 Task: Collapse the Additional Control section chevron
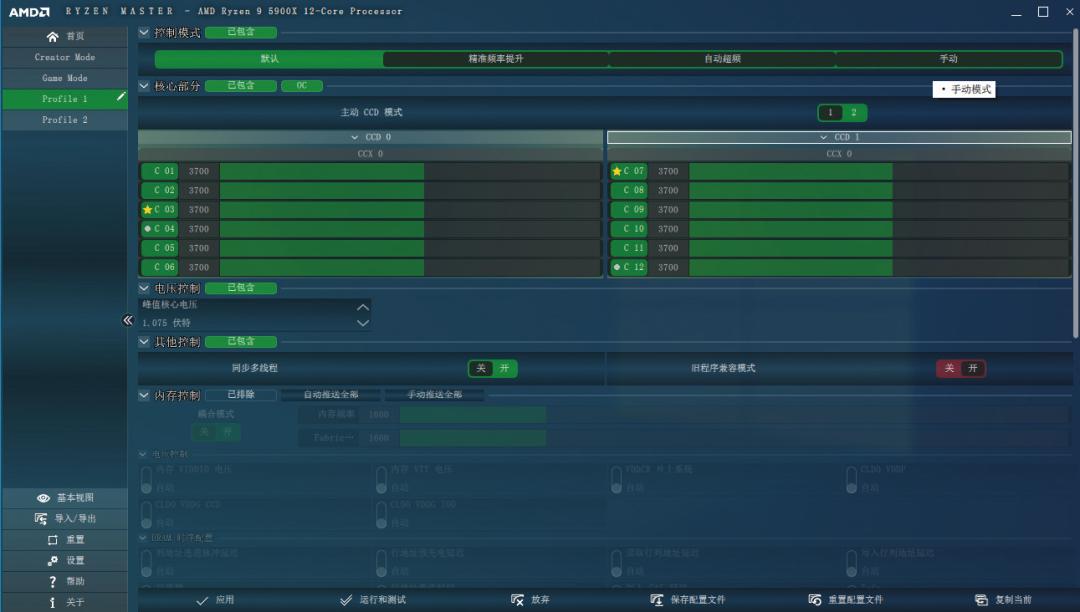[144, 341]
